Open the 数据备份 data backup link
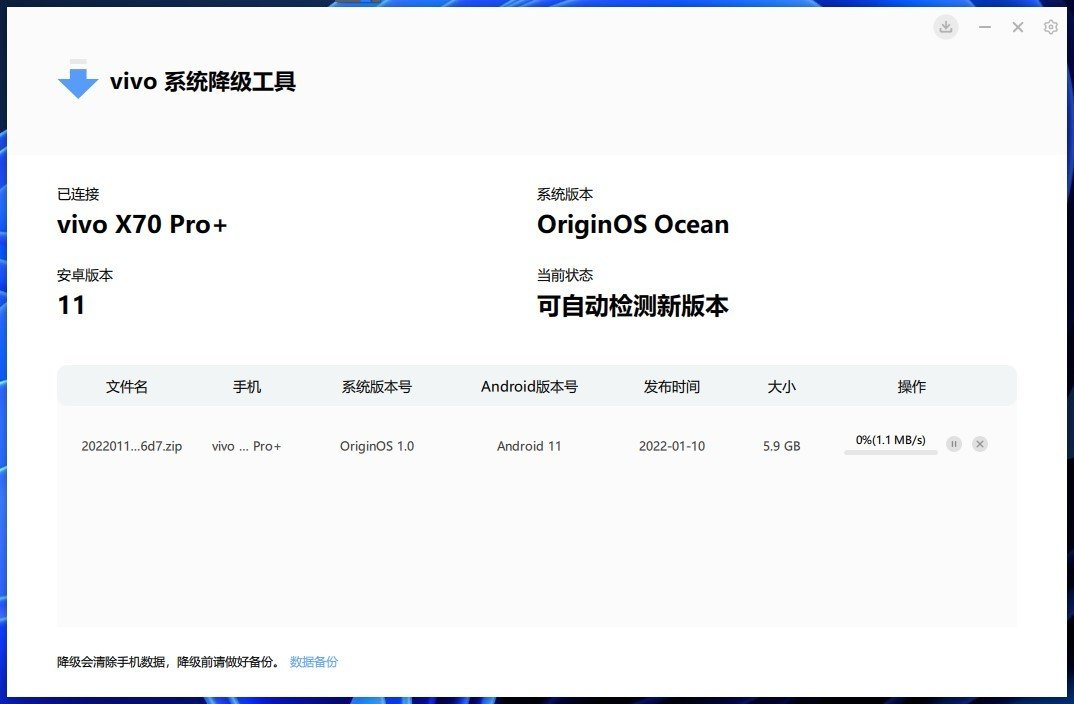1074x704 pixels. tap(314, 662)
